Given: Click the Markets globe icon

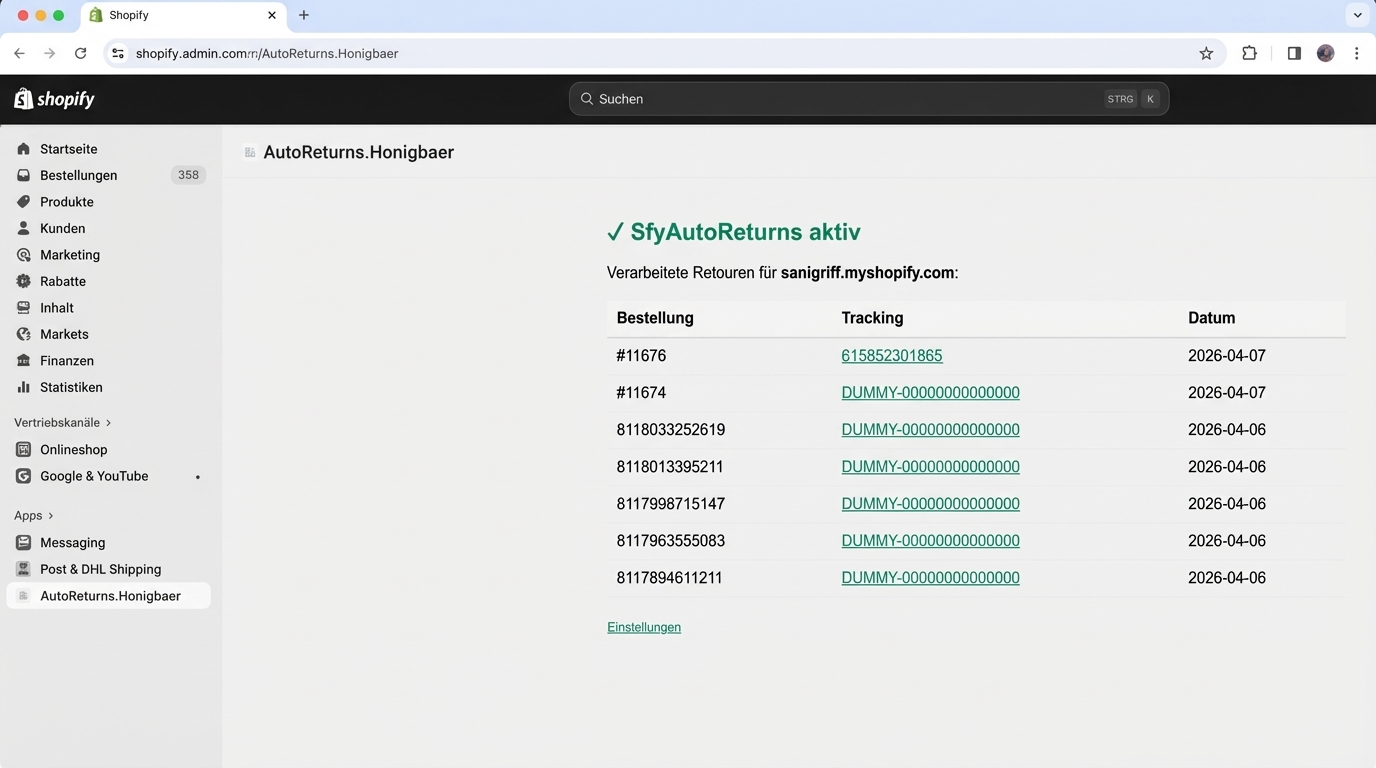Looking at the screenshot, I should click(23, 334).
